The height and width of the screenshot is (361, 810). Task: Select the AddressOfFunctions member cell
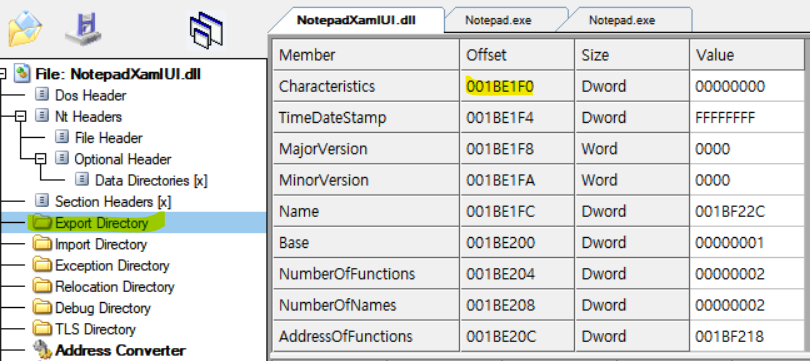point(366,336)
